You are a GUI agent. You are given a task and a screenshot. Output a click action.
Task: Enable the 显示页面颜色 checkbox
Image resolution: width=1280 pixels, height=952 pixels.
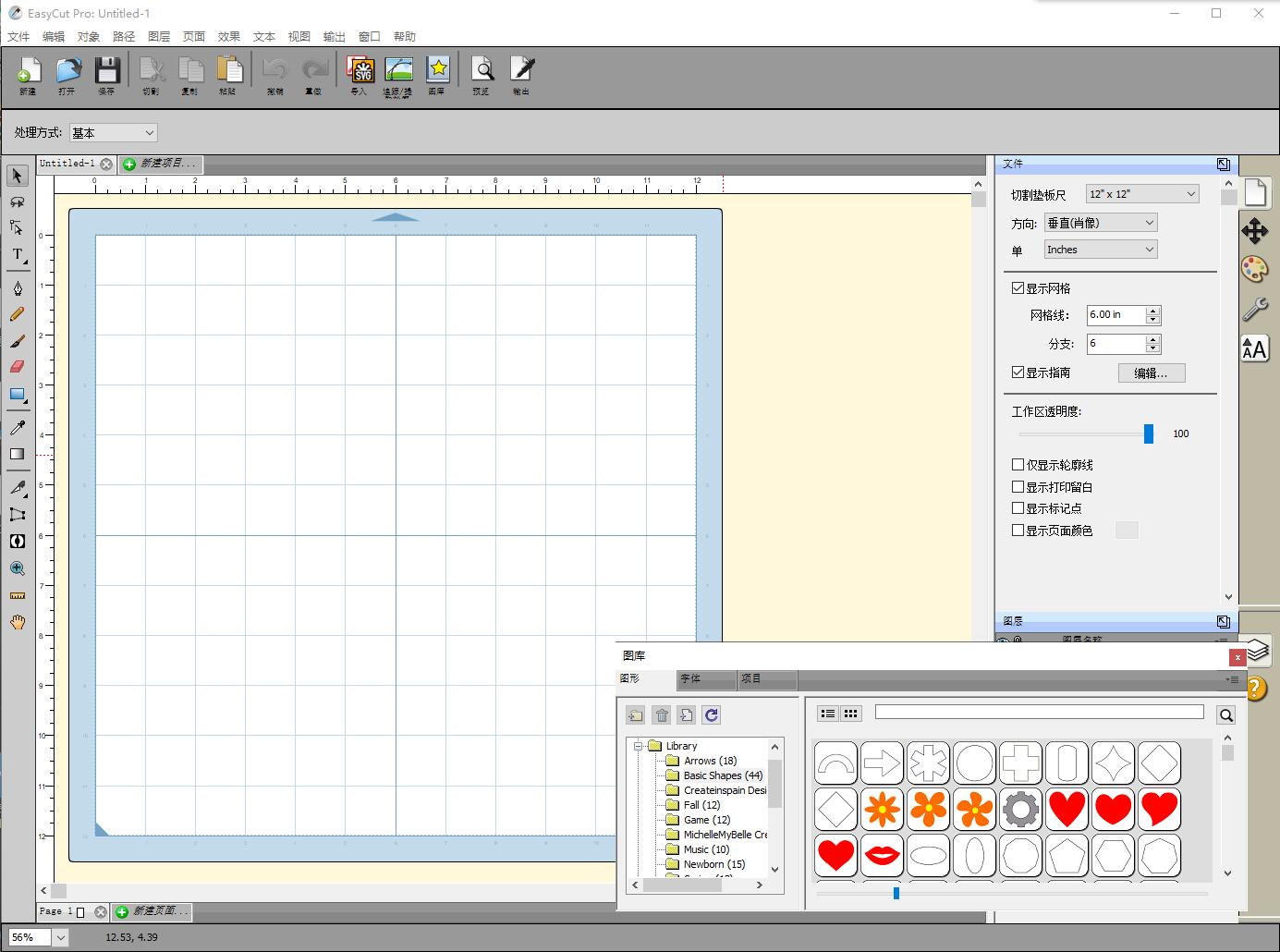click(1018, 531)
